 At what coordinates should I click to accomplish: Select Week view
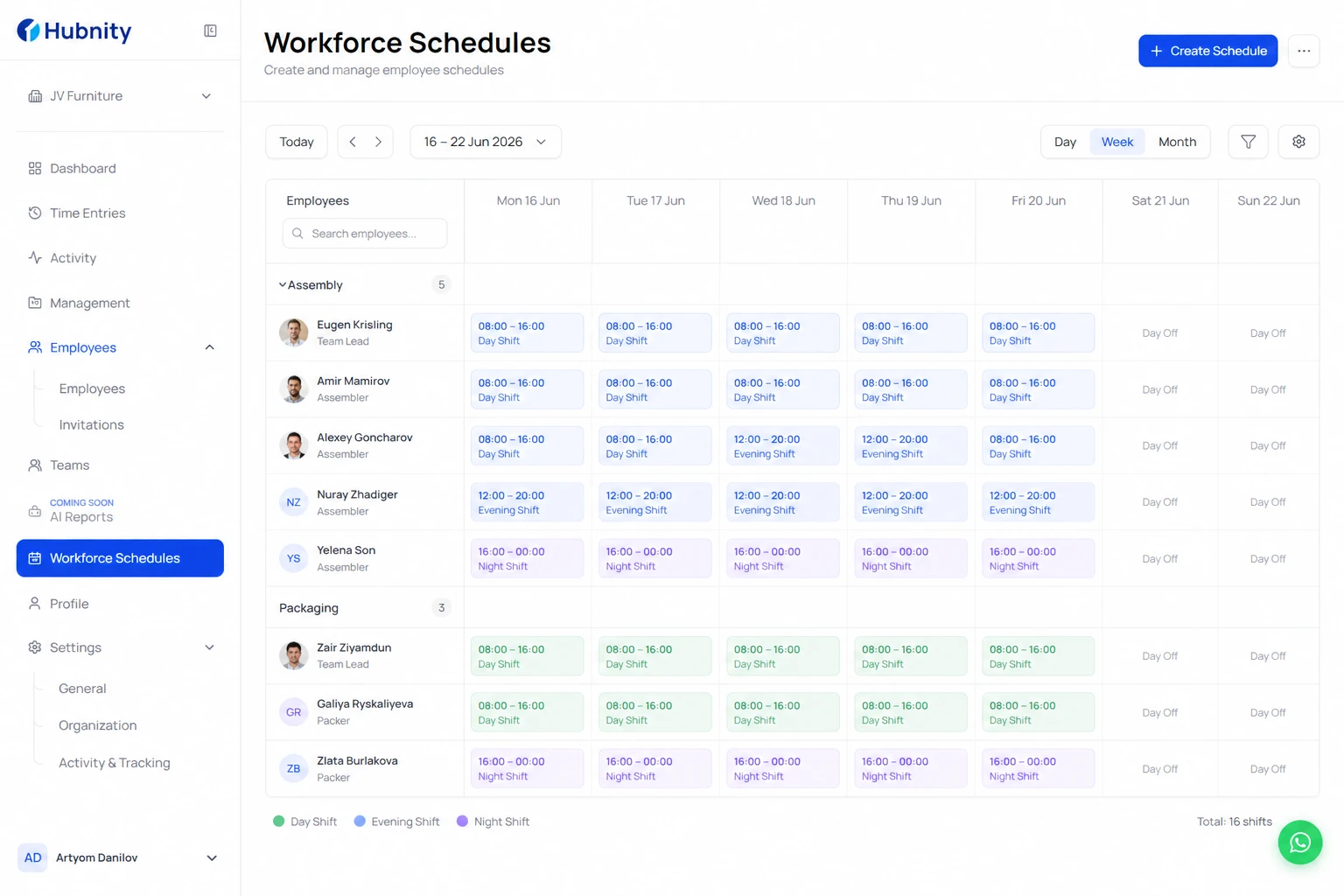[x=1116, y=142]
